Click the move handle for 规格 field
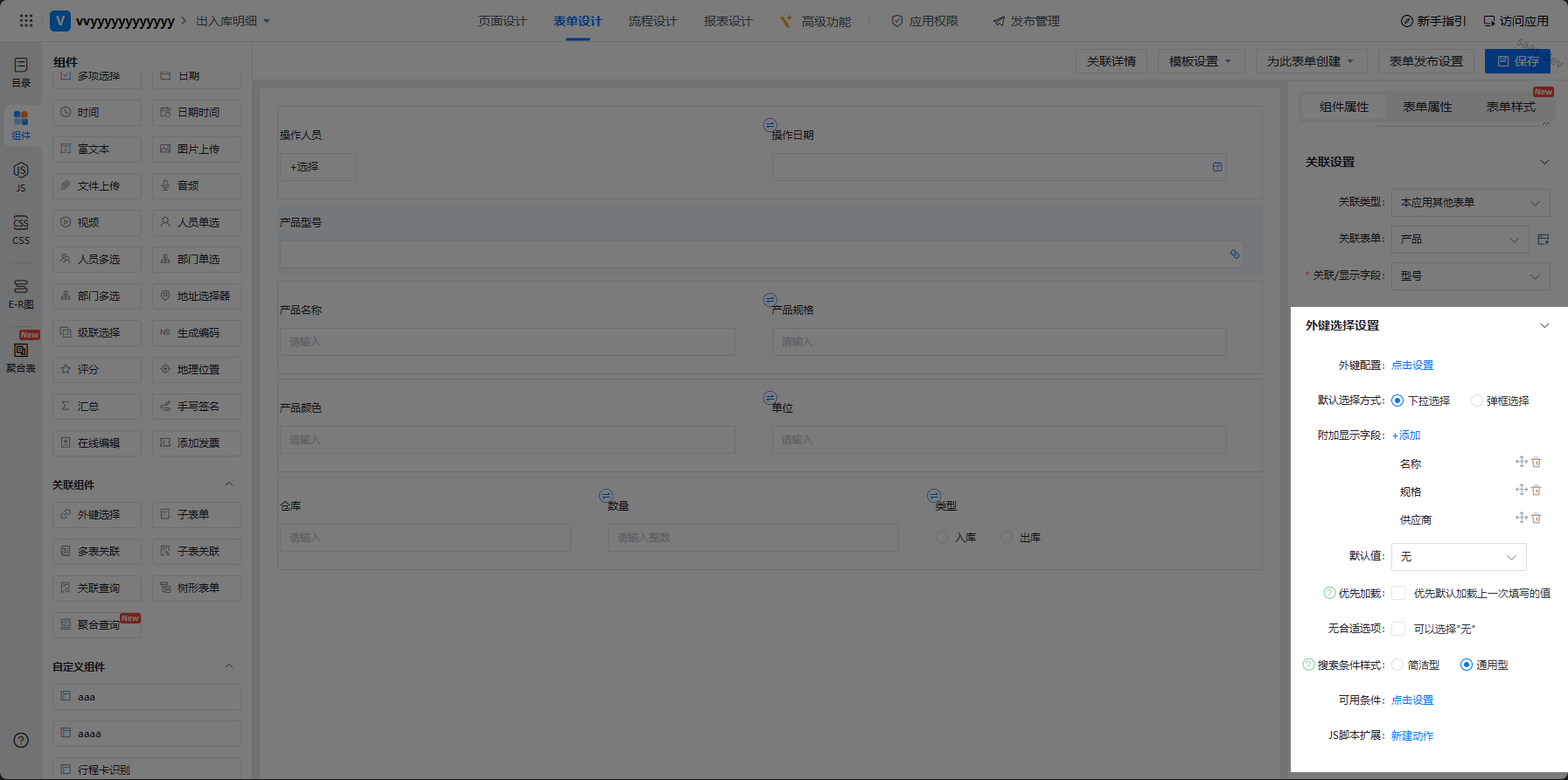 pyautogui.click(x=1521, y=491)
